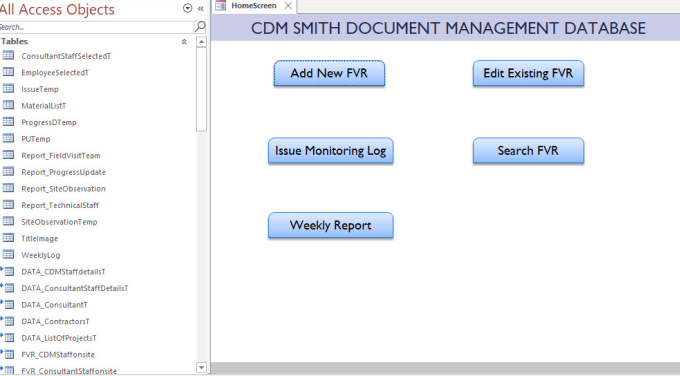This screenshot has height=376, width=680.
Task: Select the ProgressDTemp table name
Action: 49,122
